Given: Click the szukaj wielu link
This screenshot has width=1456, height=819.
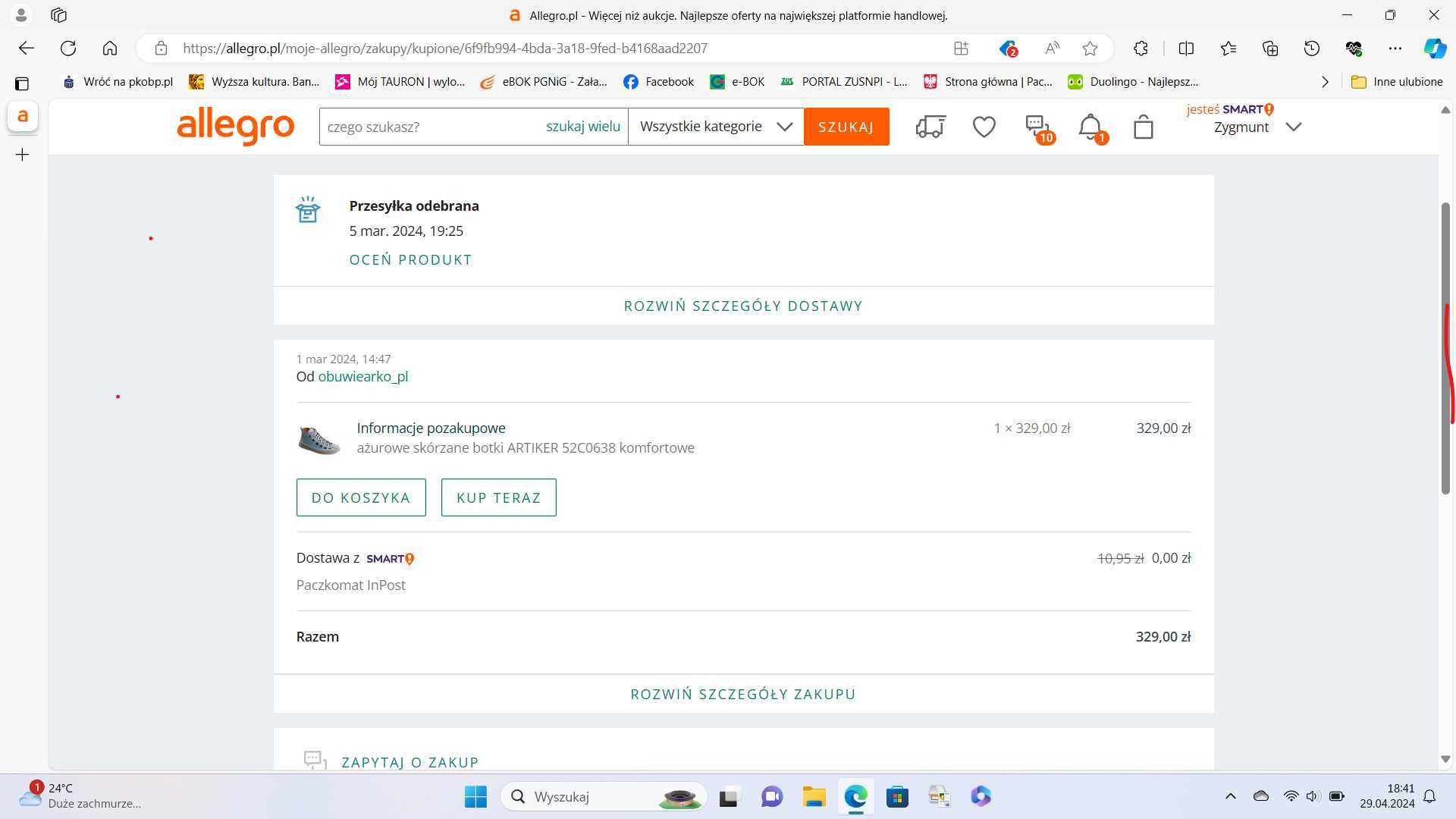Looking at the screenshot, I should pos(583,127).
